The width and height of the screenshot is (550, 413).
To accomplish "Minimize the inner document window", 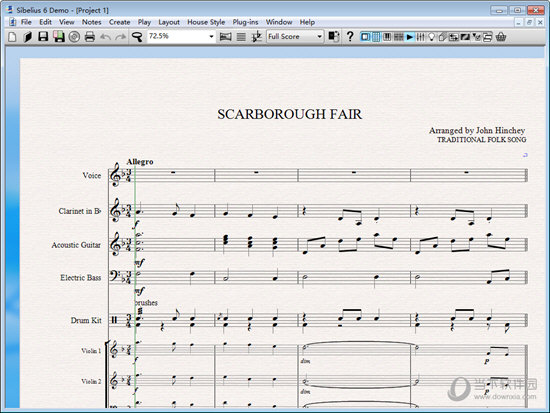I will [519, 22].
